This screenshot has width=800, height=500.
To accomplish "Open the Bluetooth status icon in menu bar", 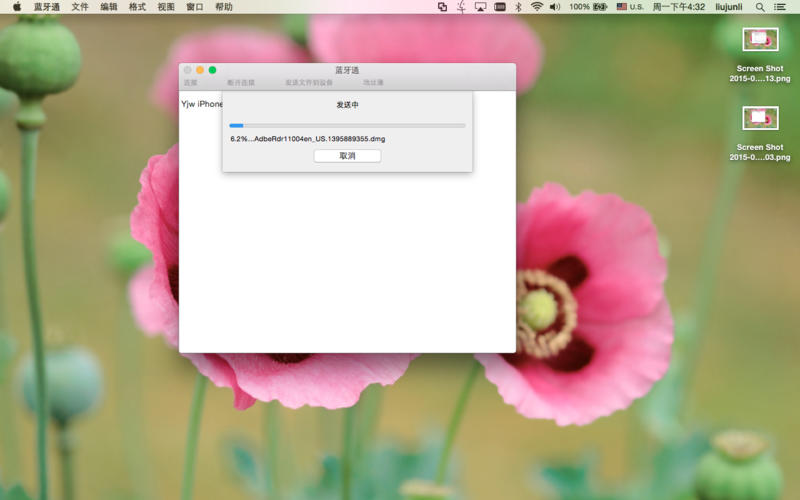I will click(x=517, y=7).
